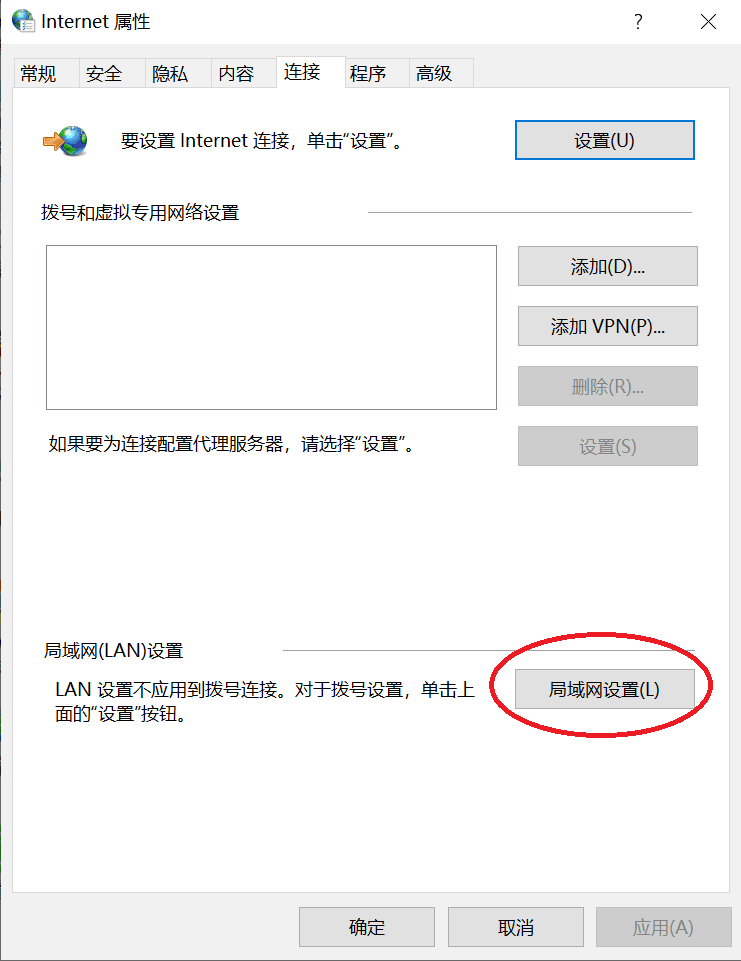
Task: Click the question mark help icon
Action: coord(638,22)
